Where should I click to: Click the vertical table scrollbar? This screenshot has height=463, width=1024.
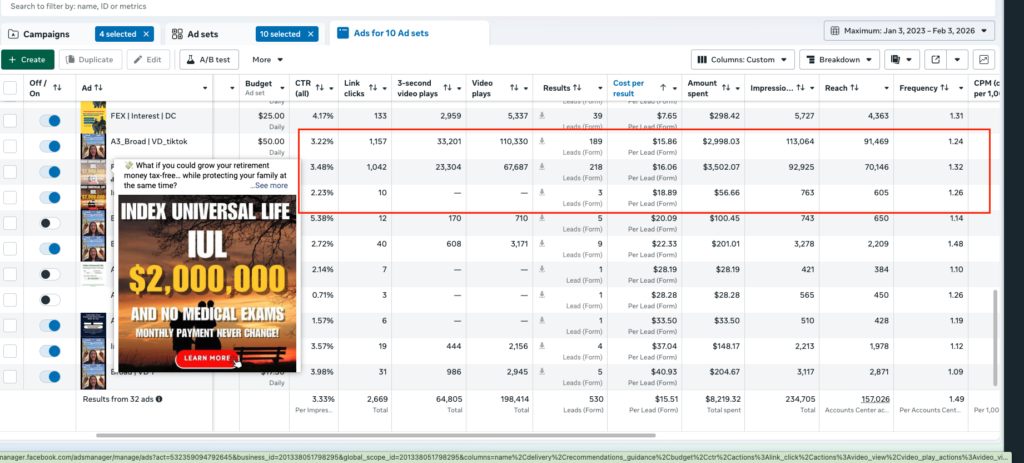coord(995,340)
